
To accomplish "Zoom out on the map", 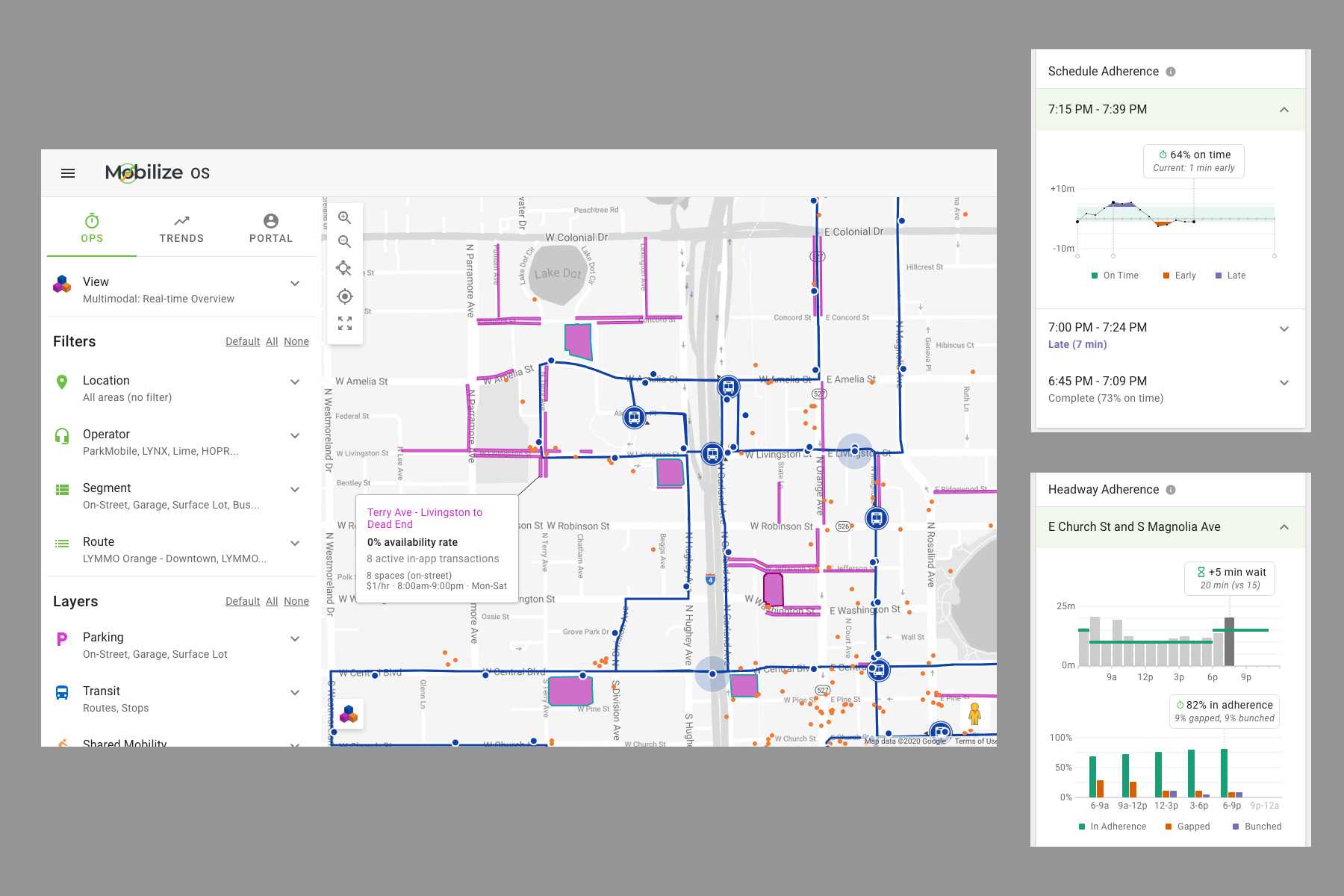I will 344,242.
